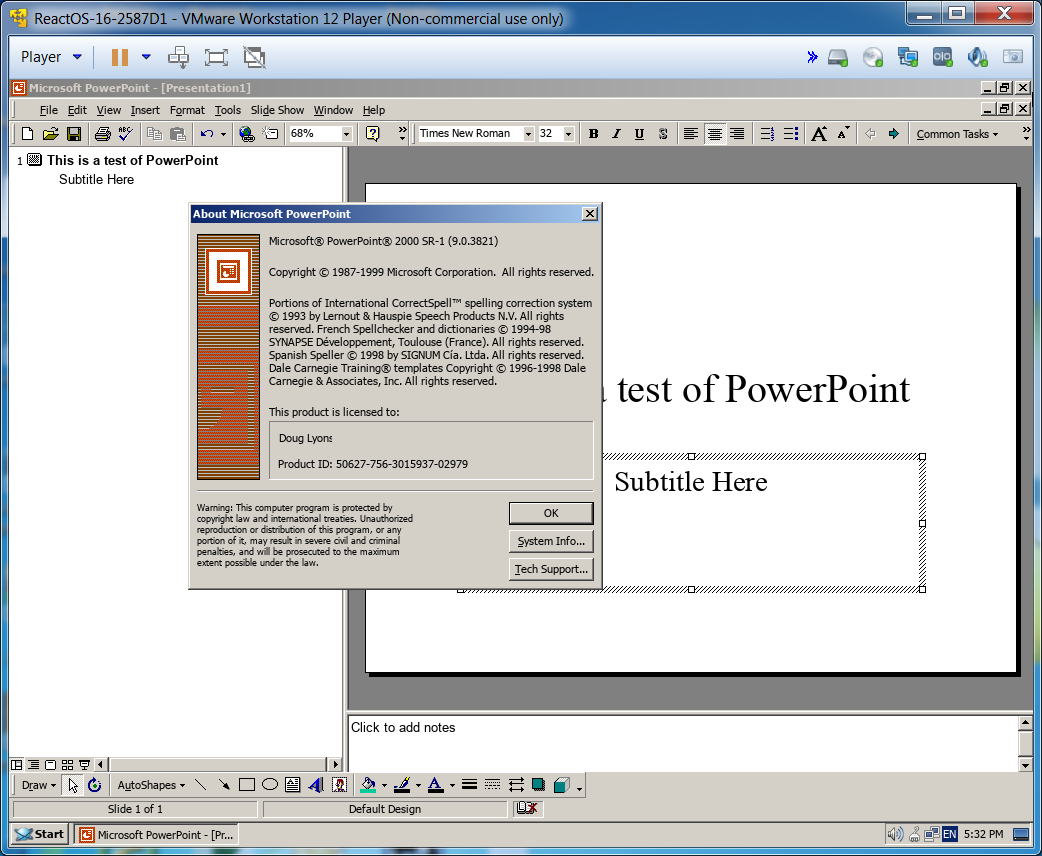Toggle underline formatting
The image size is (1042, 856).
(x=639, y=134)
